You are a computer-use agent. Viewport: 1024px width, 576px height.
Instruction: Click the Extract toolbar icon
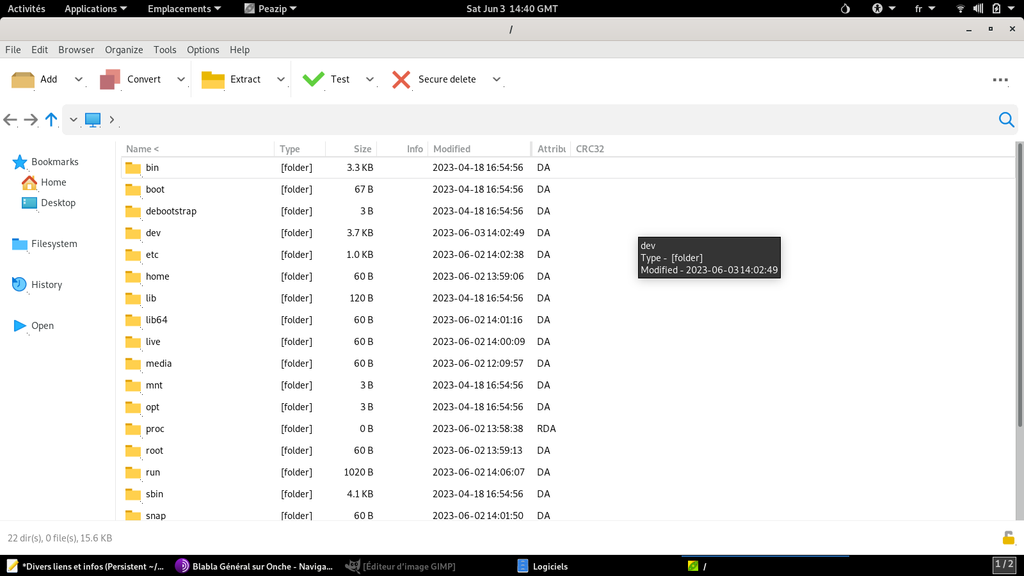213,79
